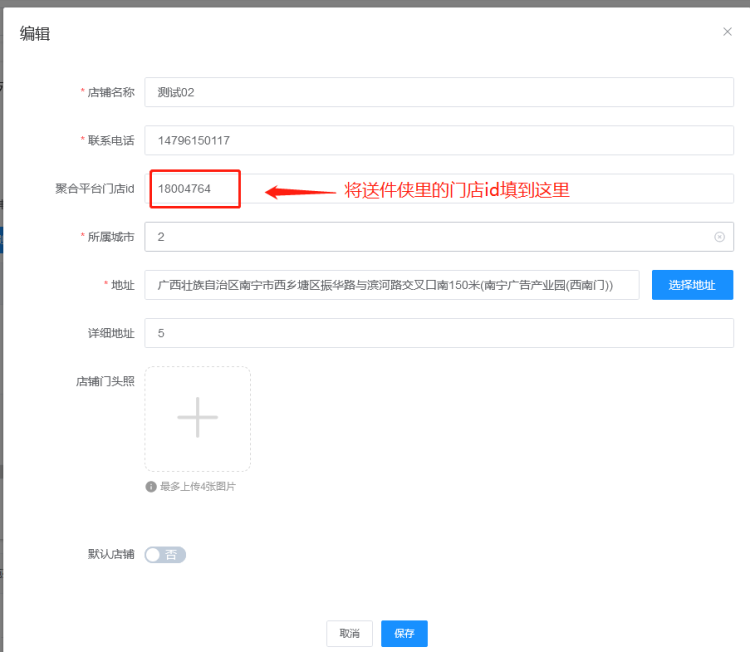Image resolution: width=750 pixels, height=652 pixels.
Task: Close the 编辑 dialog with the X icon
Action: point(727,32)
